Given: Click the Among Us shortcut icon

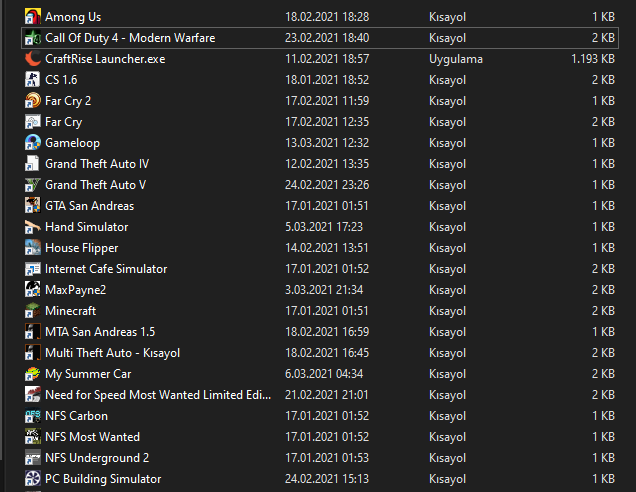Looking at the screenshot, I should 32,17.
